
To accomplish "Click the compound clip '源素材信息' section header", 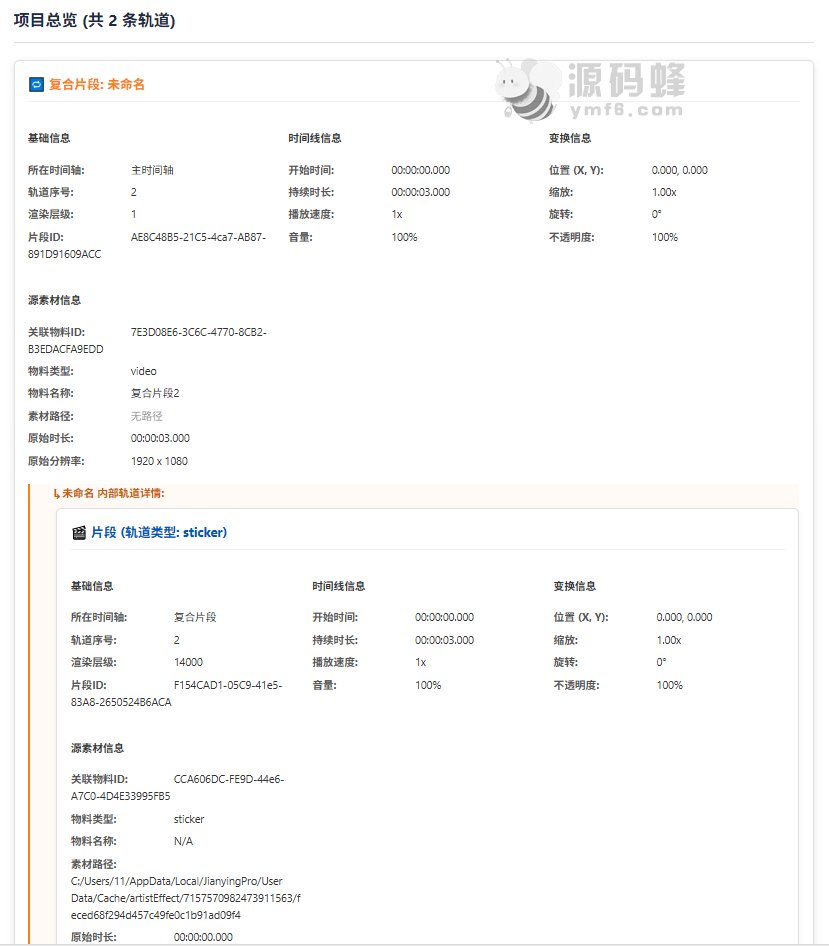I will coord(54,300).
